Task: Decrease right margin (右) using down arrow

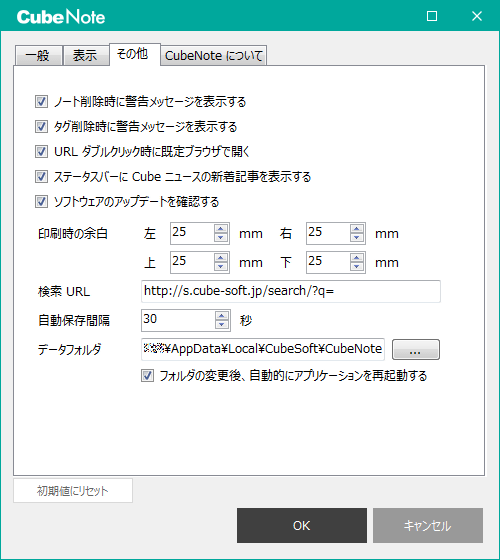Action: 357,238
